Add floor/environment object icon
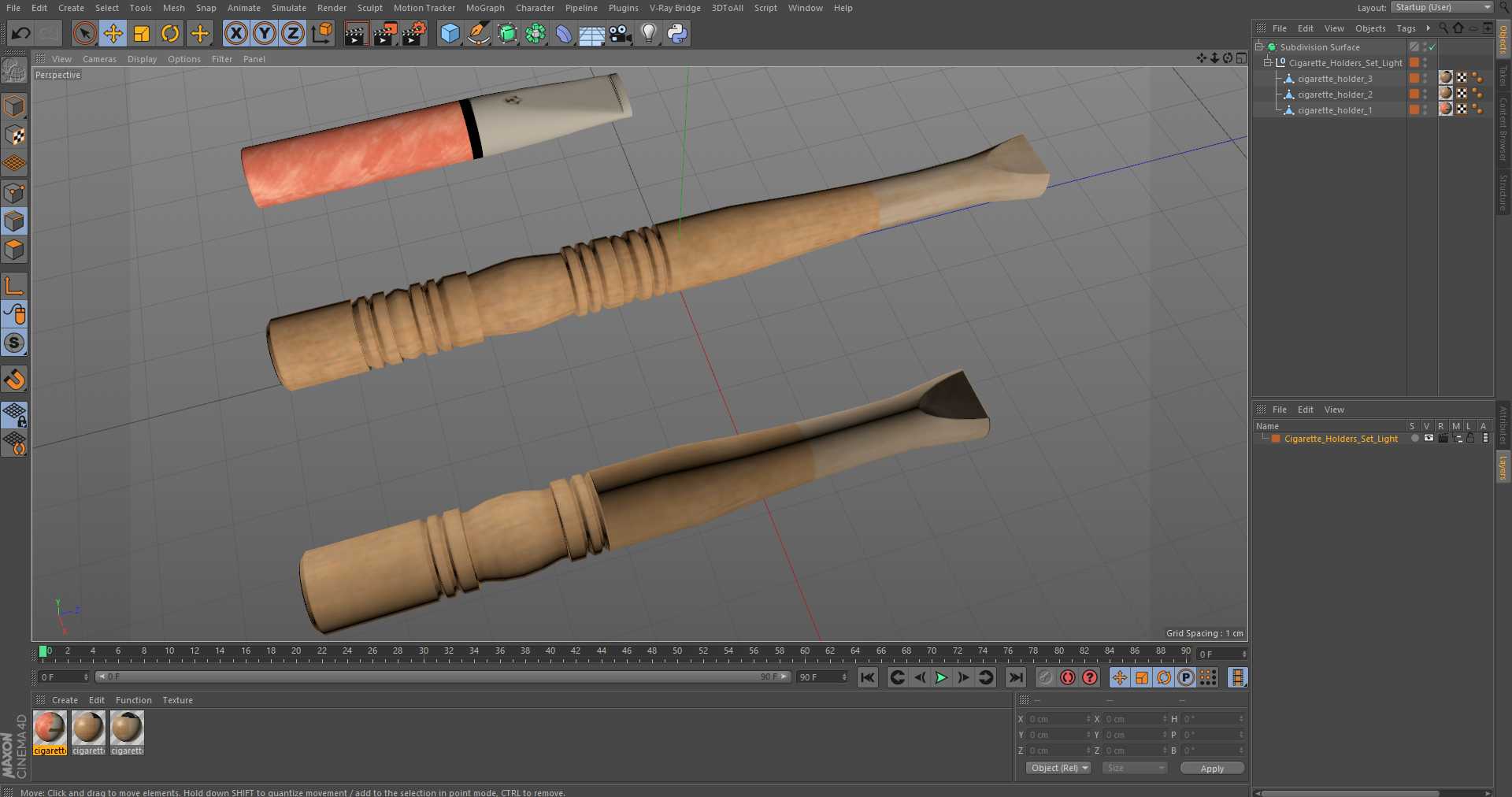The width and height of the screenshot is (1512, 797). (x=591, y=33)
